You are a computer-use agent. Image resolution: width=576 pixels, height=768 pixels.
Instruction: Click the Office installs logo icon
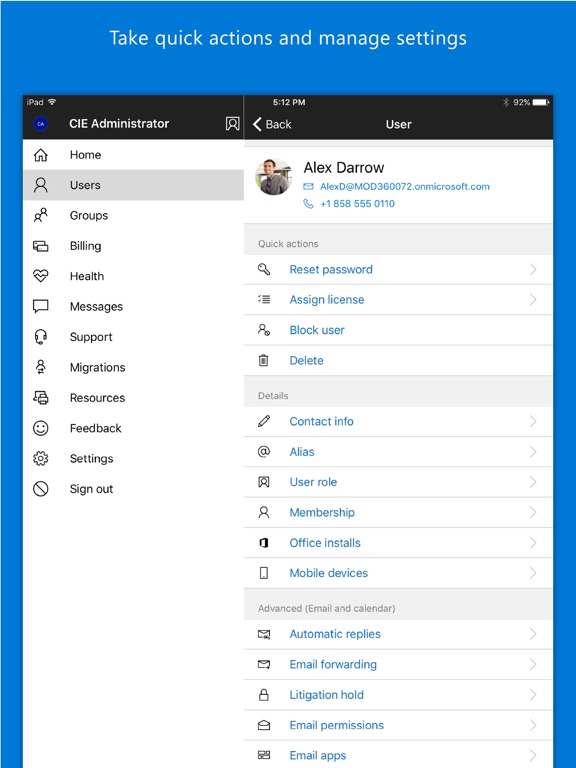point(264,543)
